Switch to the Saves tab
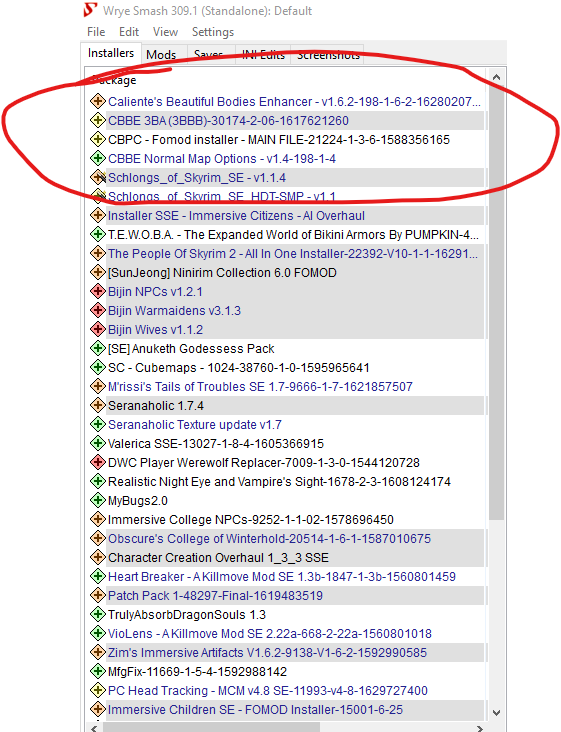The height and width of the screenshot is (732, 561). click(209, 54)
